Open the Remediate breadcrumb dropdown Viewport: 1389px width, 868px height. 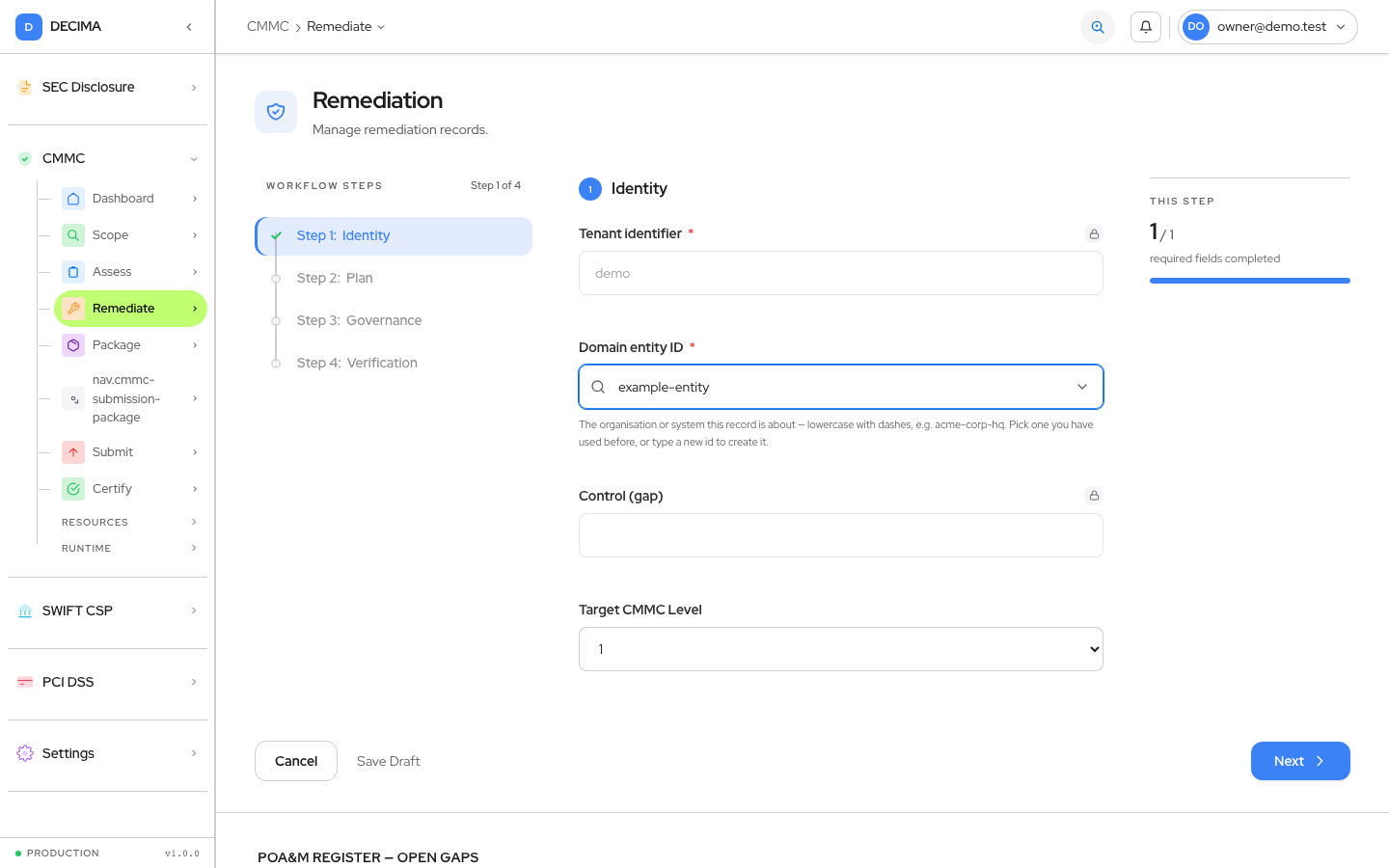346,27
